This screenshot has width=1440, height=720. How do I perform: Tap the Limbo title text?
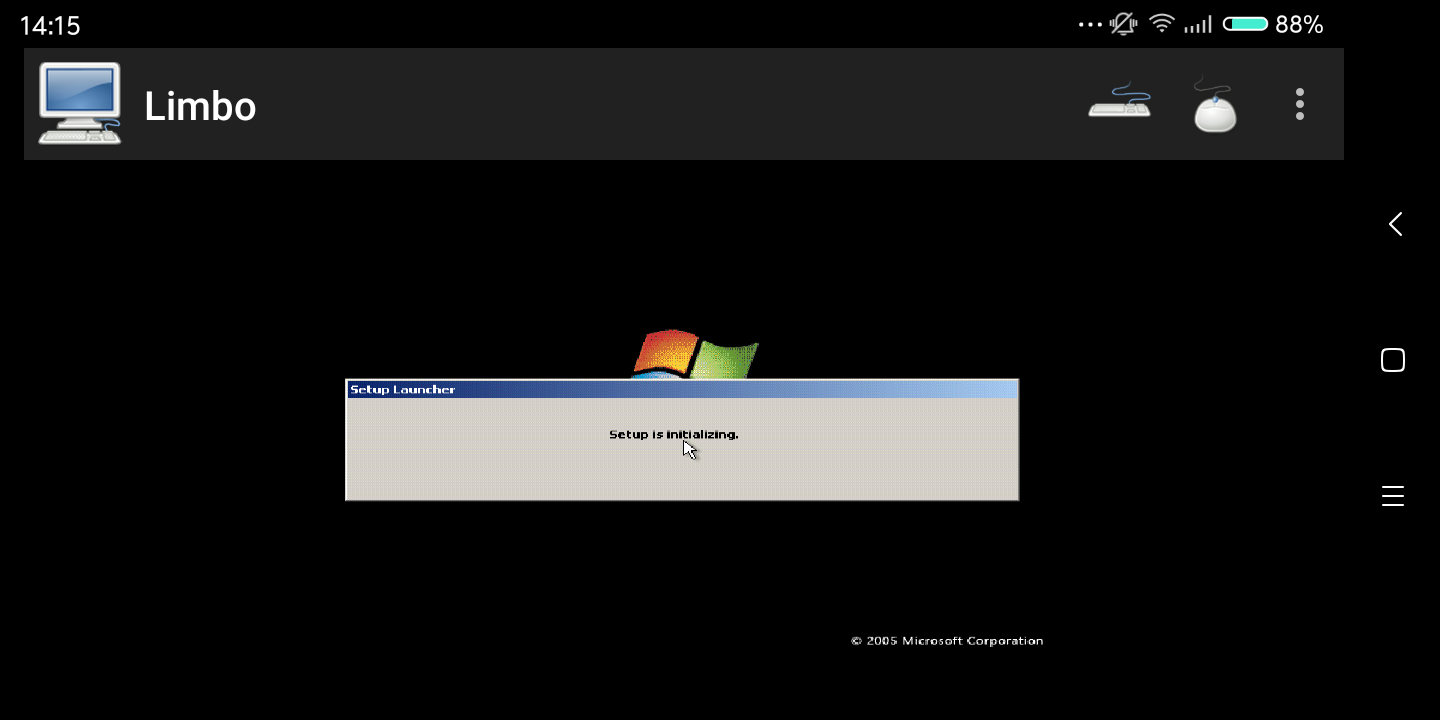(x=200, y=106)
